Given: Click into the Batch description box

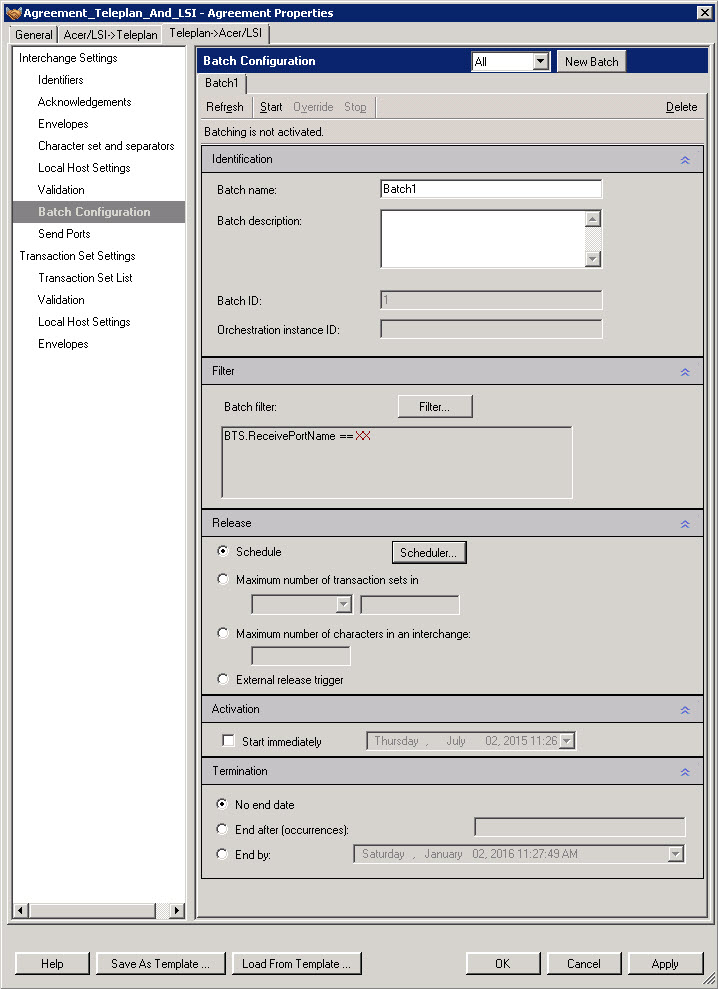Looking at the screenshot, I should 483,238.
